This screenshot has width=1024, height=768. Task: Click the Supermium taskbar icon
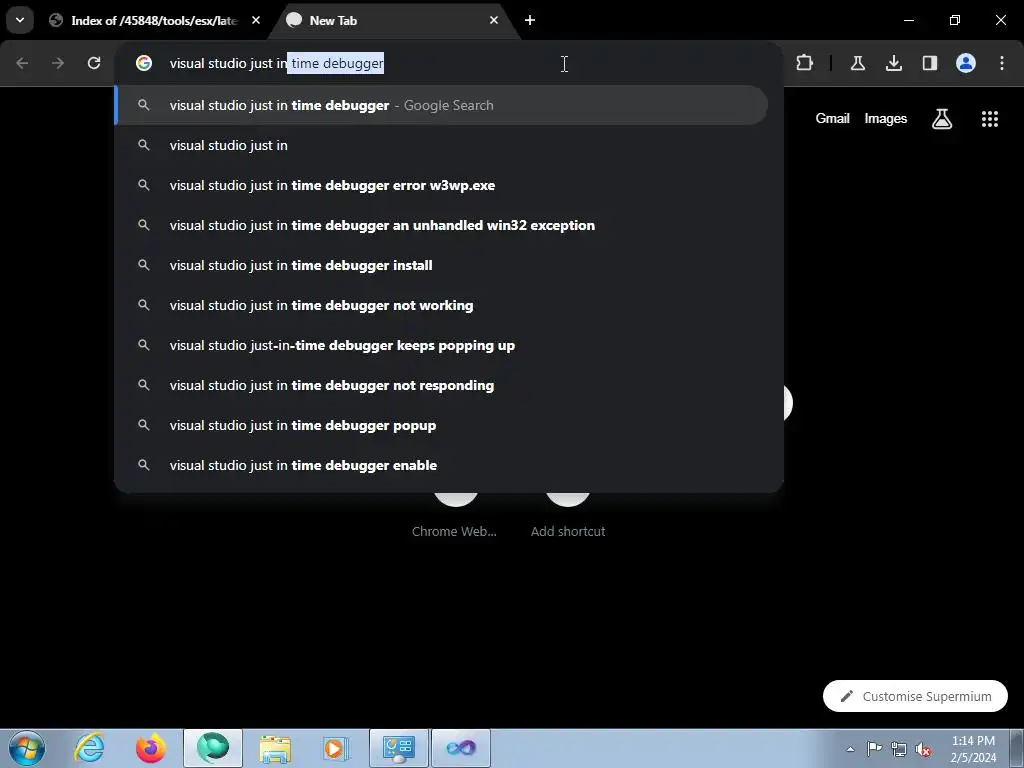[x=213, y=748]
